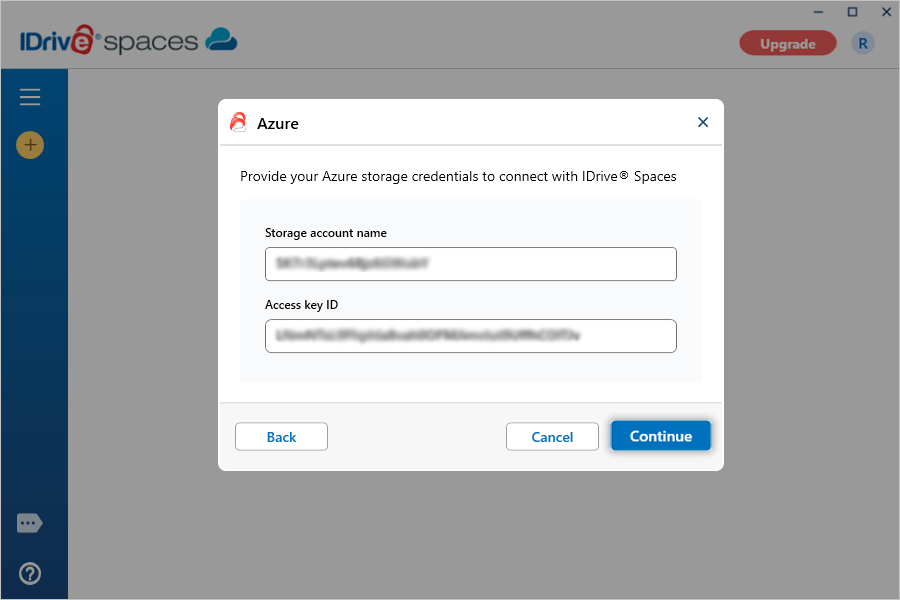This screenshot has width=900, height=600.
Task: Click the 'Access key ID' label
Action: point(301,305)
